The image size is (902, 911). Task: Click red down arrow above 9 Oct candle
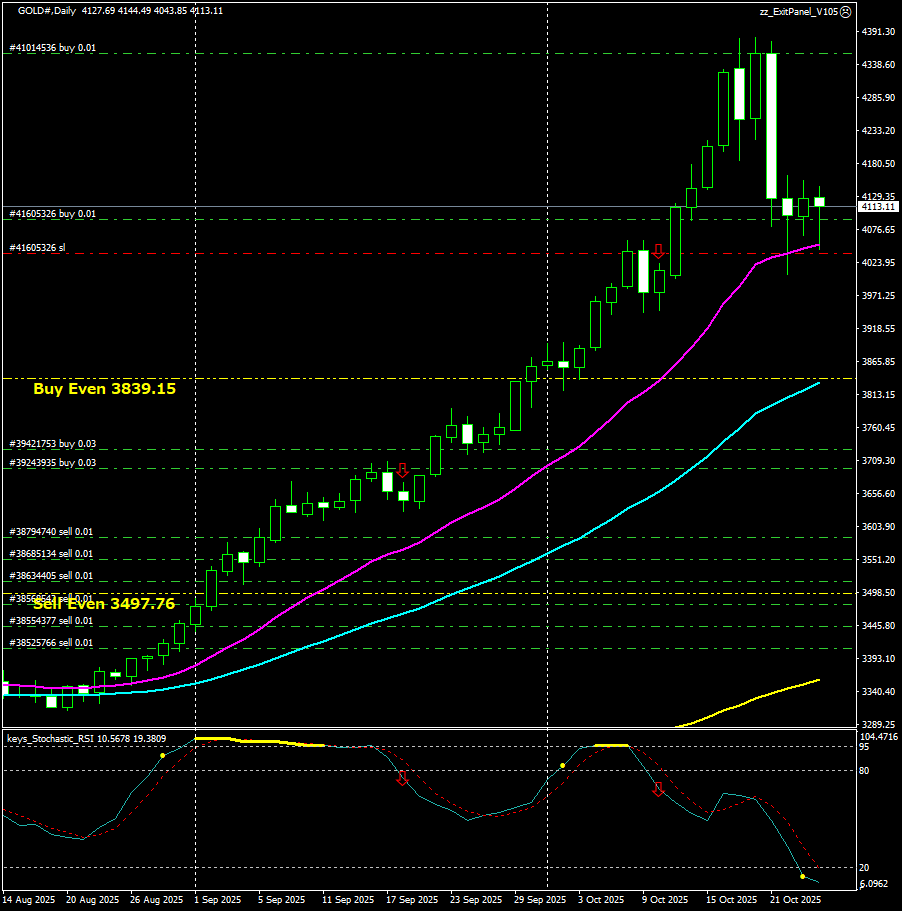pos(658,251)
